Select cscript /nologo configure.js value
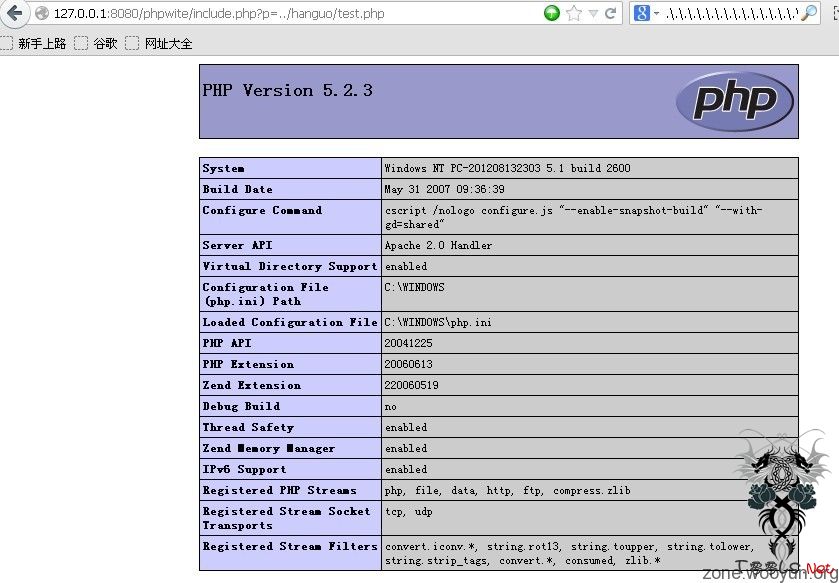The height and width of the screenshot is (583, 839). tap(573, 217)
